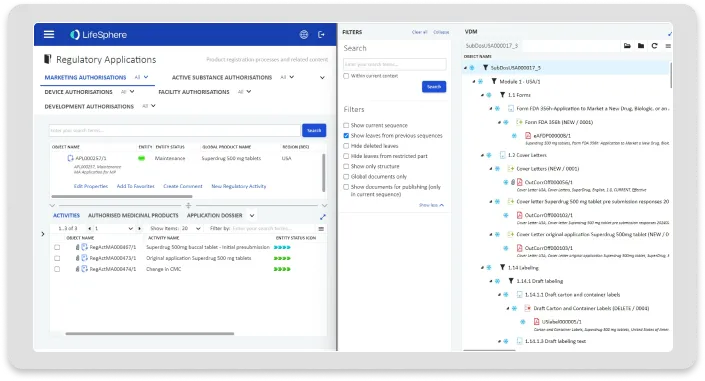
Task: Open Active Substance Authorisations All dropdown
Action: [287, 77]
